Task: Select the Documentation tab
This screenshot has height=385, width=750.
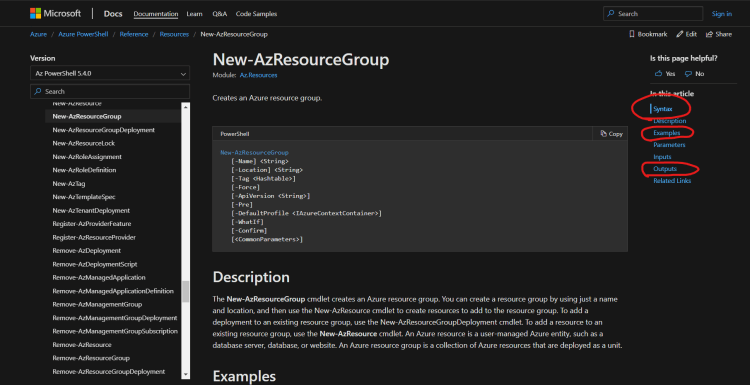Action: 156,14
